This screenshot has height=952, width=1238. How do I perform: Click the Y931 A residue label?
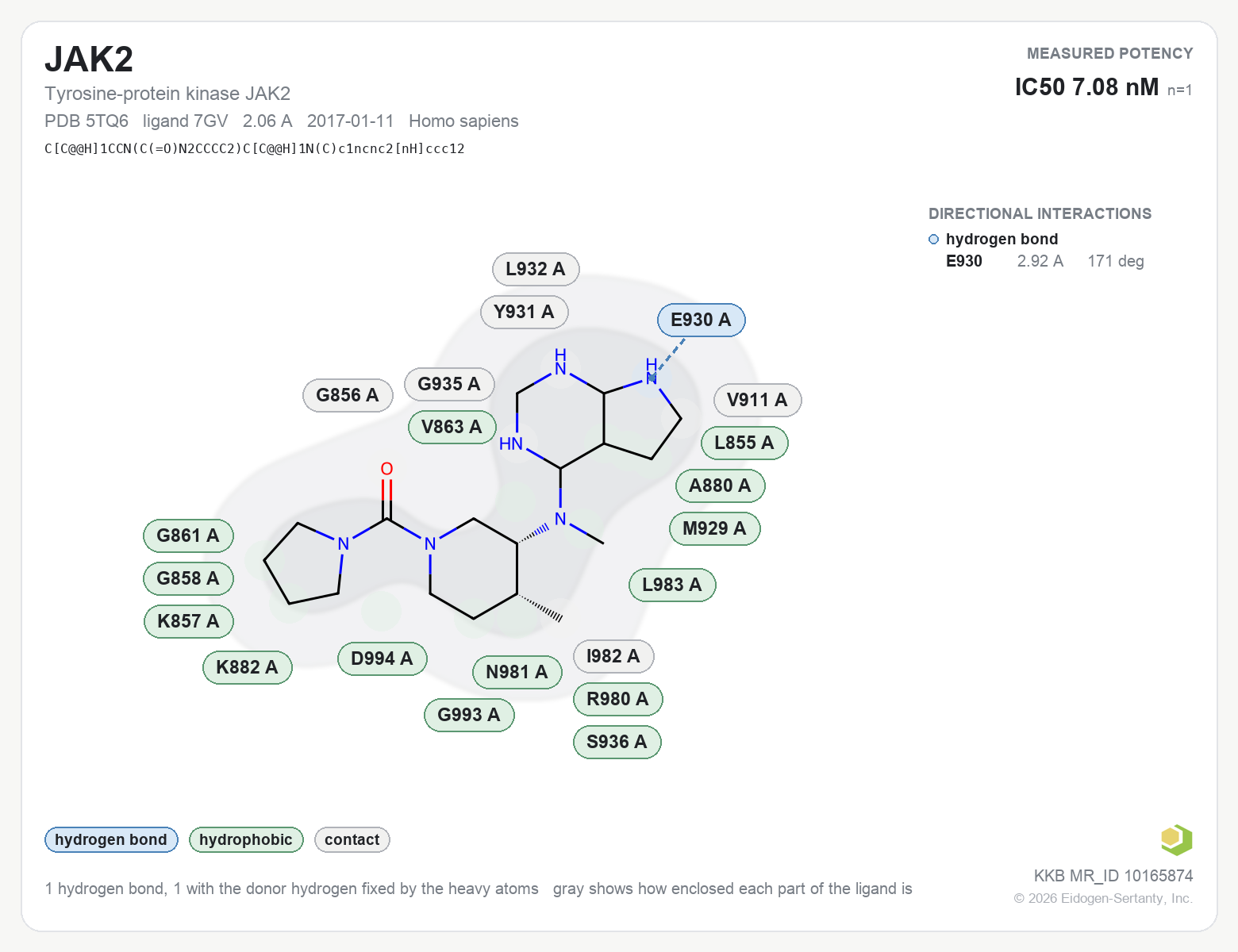click(x=524, y=312)
